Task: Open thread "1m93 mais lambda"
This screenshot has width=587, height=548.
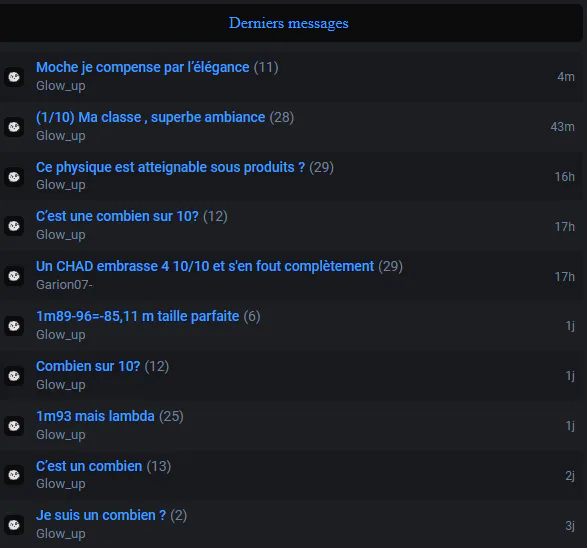Action: tap(95, 416)
